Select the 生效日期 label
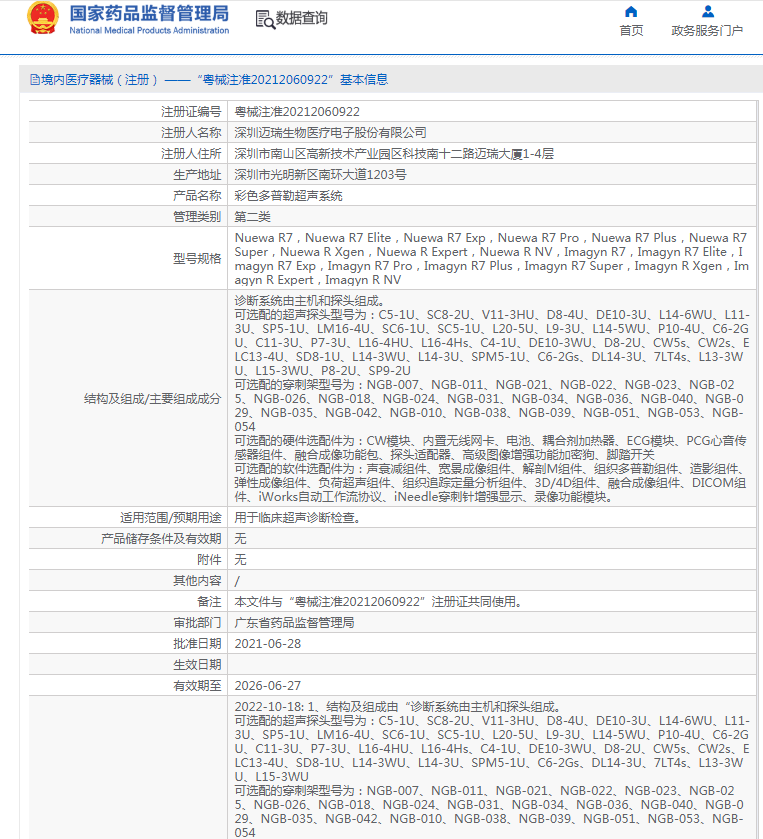This screenshot has height=839, width=763. coord(197,665)
